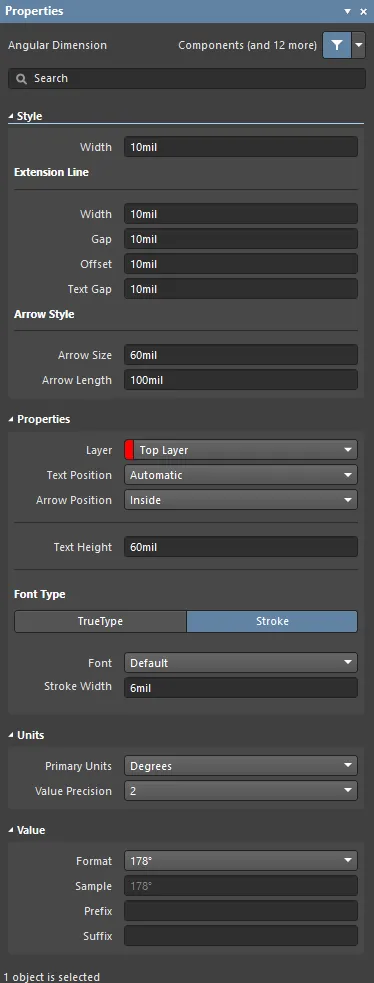Open the Text Position dropdown
The image size is (374, 983).
[x=241, y=475]
